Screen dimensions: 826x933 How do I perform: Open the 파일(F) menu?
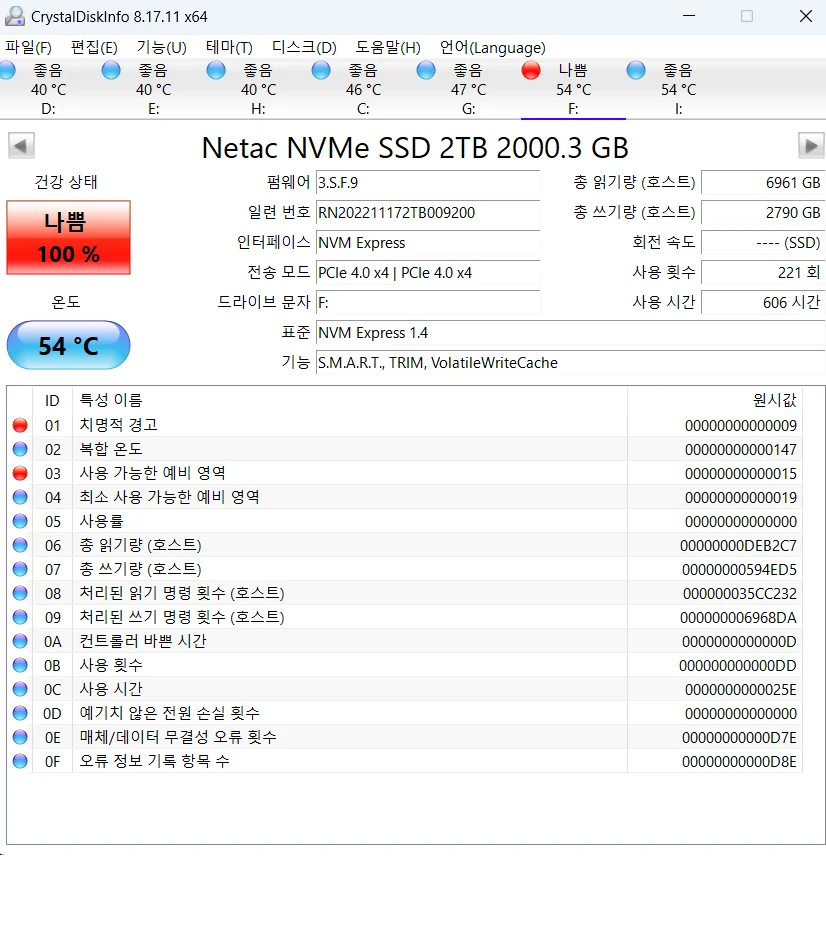(x=29, y=47)
